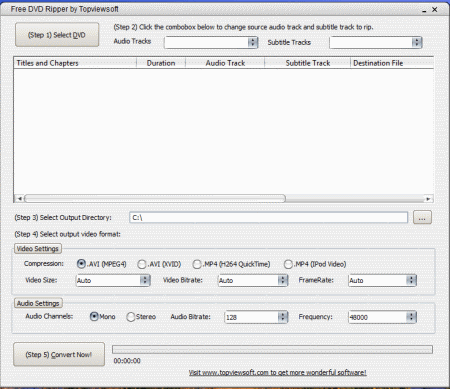
Task: Minimize the Free DVD Ripper window
Action: [424, 10]
